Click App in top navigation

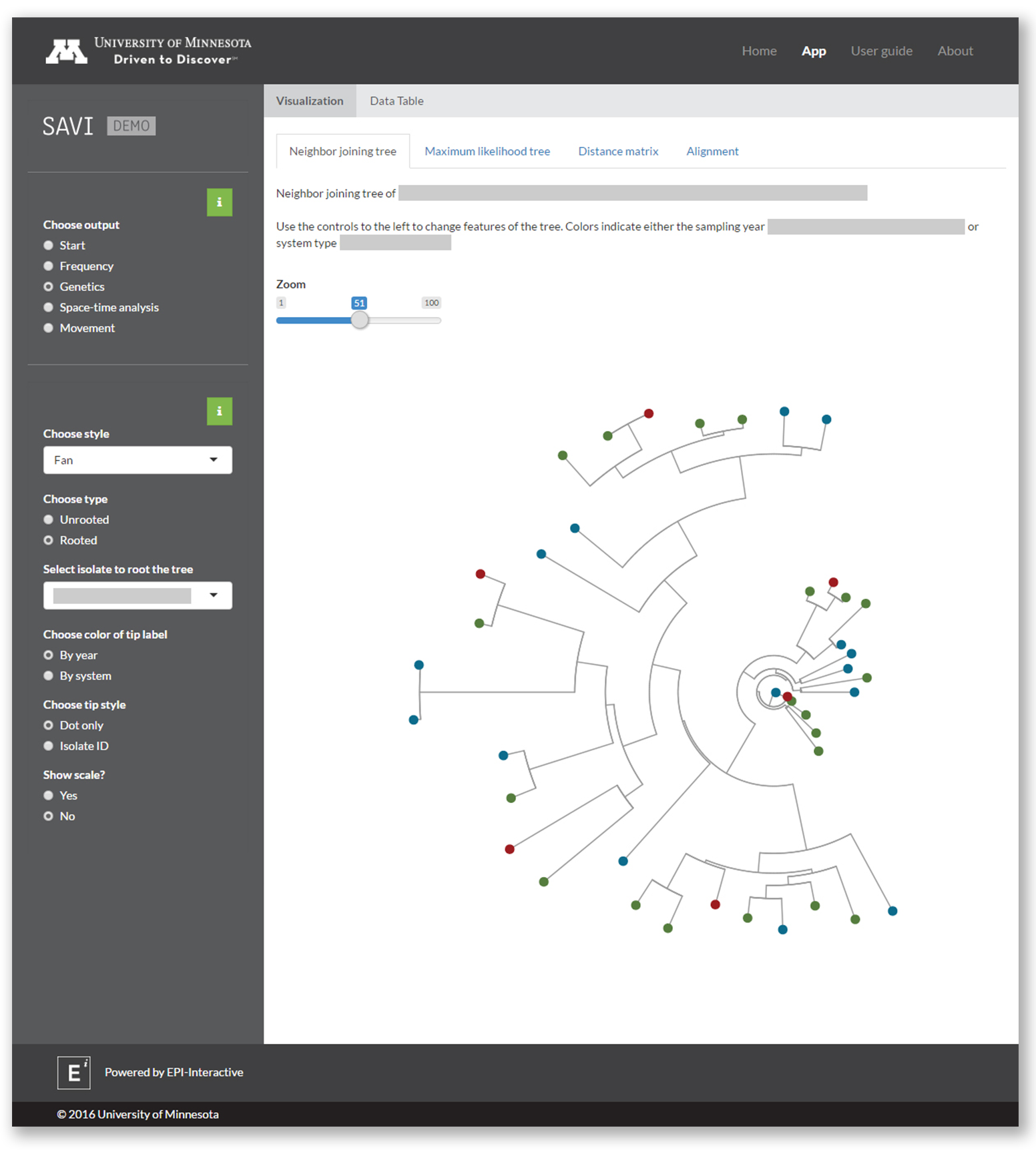[814, 51]
